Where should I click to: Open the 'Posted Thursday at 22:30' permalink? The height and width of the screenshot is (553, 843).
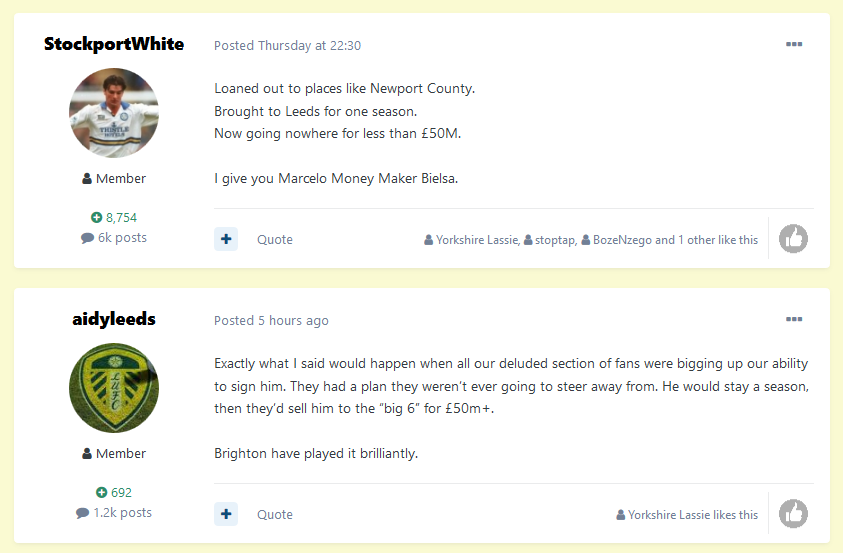coord(288,46)
